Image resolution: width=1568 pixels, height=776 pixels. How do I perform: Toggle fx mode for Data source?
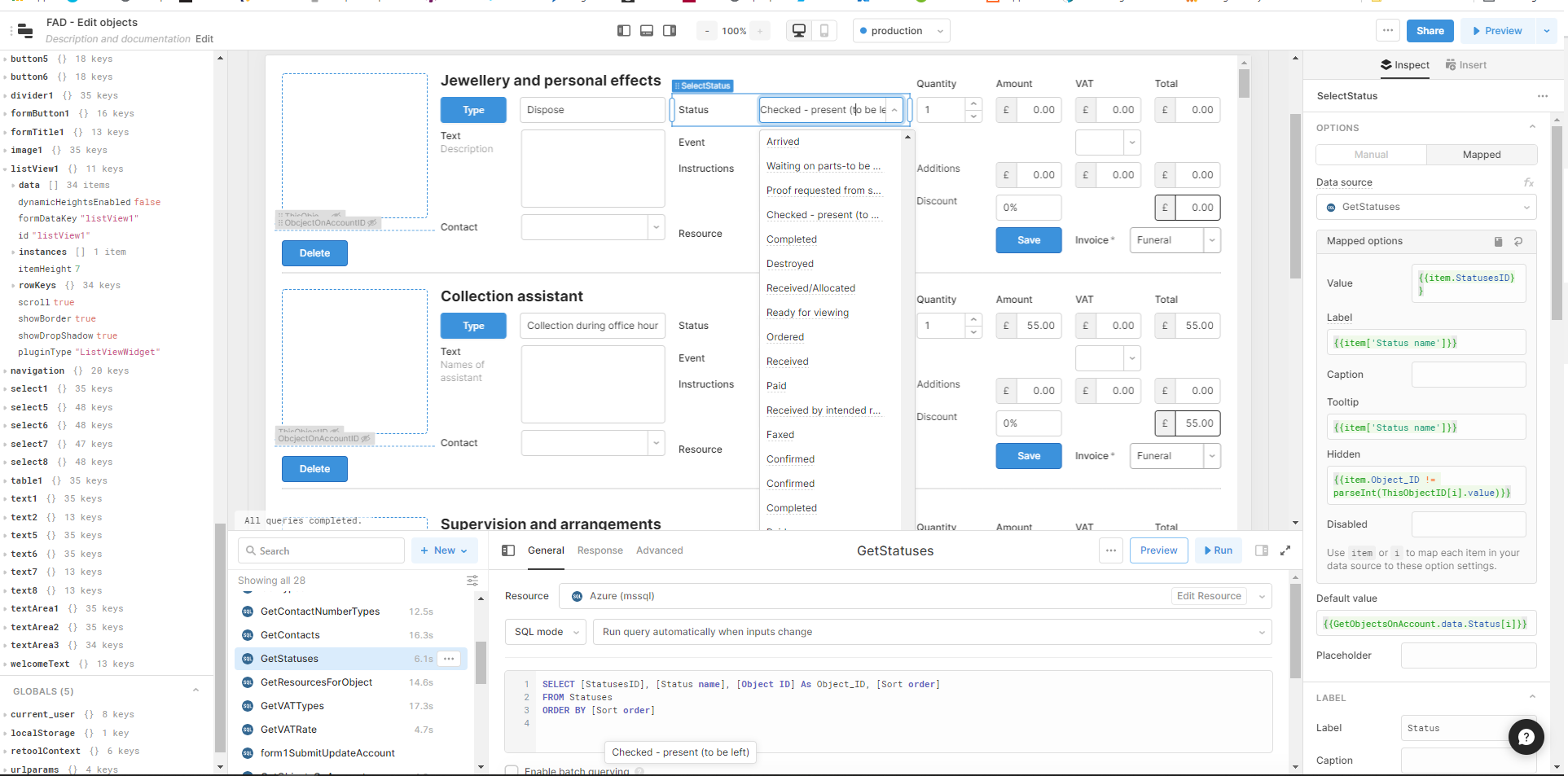pos(1529,182)
